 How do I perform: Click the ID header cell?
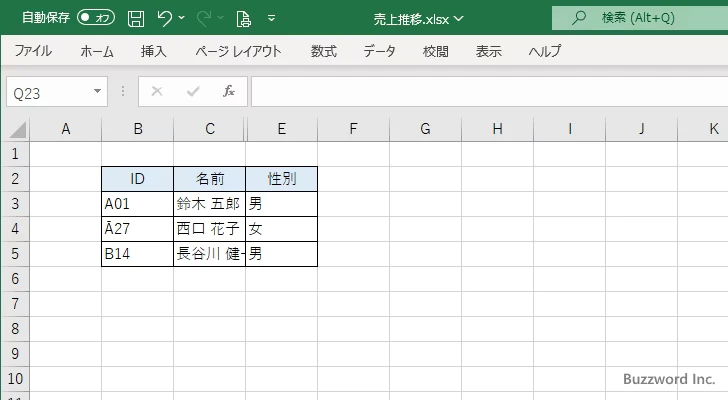coord(137,179)
